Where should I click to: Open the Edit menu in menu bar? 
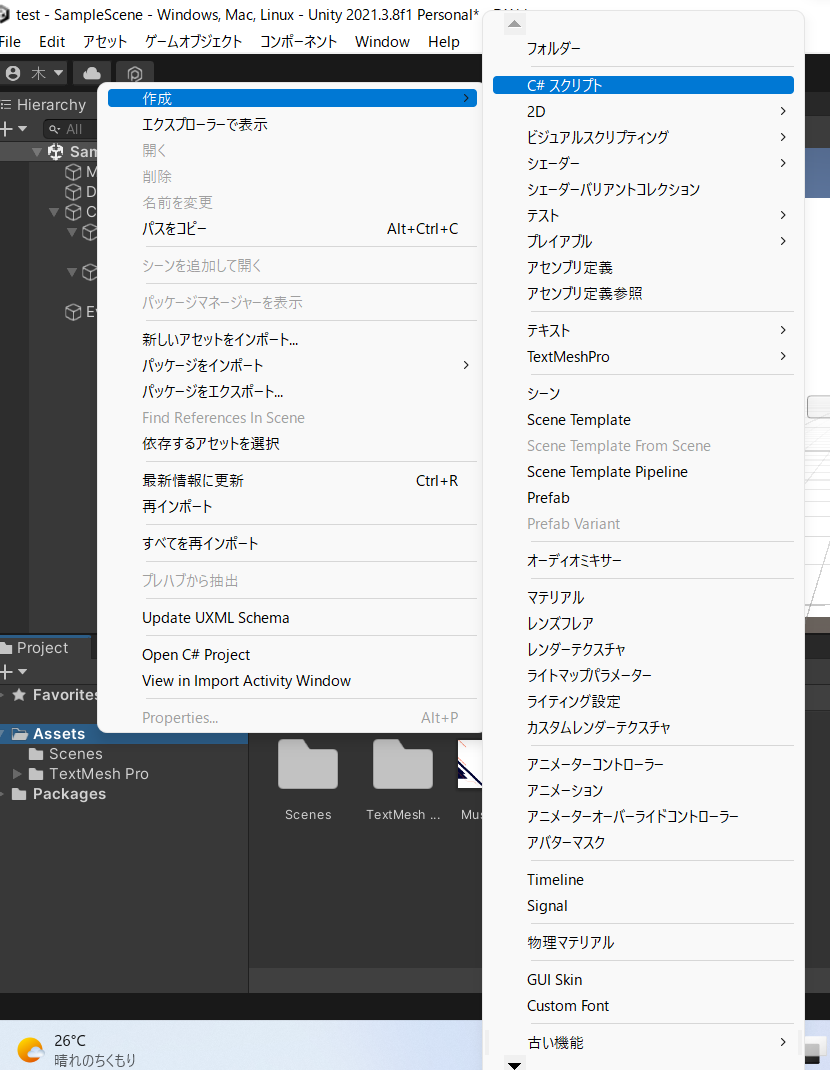(x=52, y=42)
